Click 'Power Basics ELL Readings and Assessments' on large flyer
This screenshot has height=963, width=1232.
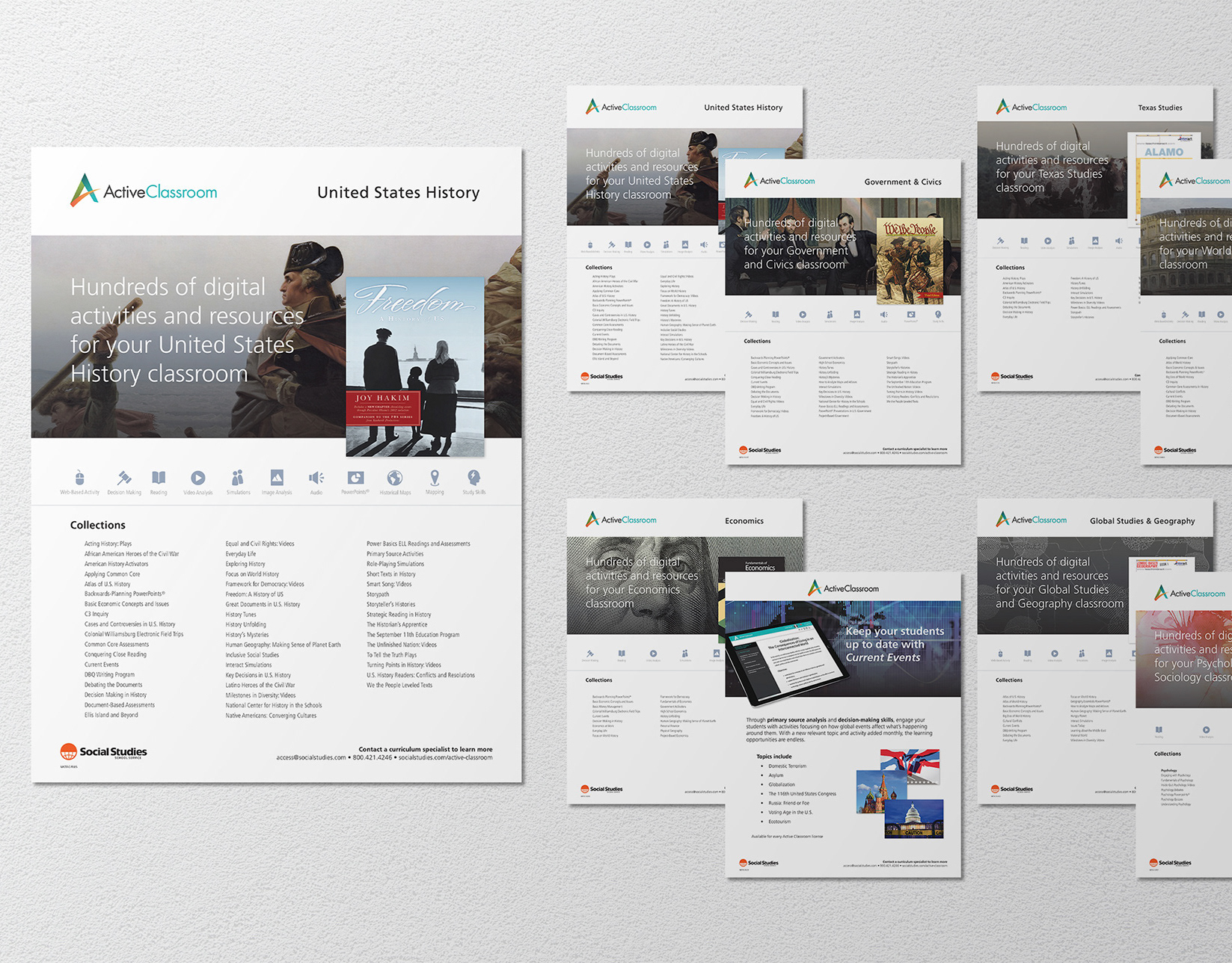pyautogui.click(x=418, y=544)
